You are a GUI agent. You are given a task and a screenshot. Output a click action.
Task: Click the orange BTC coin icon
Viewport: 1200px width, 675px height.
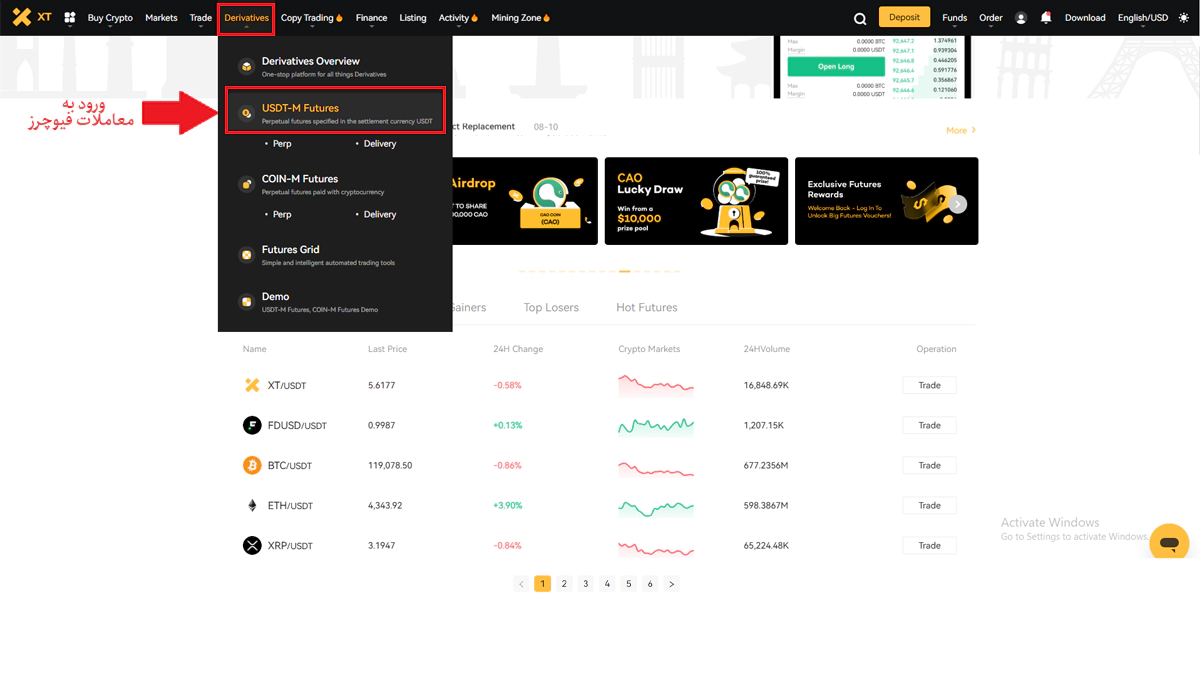(252, 465)
